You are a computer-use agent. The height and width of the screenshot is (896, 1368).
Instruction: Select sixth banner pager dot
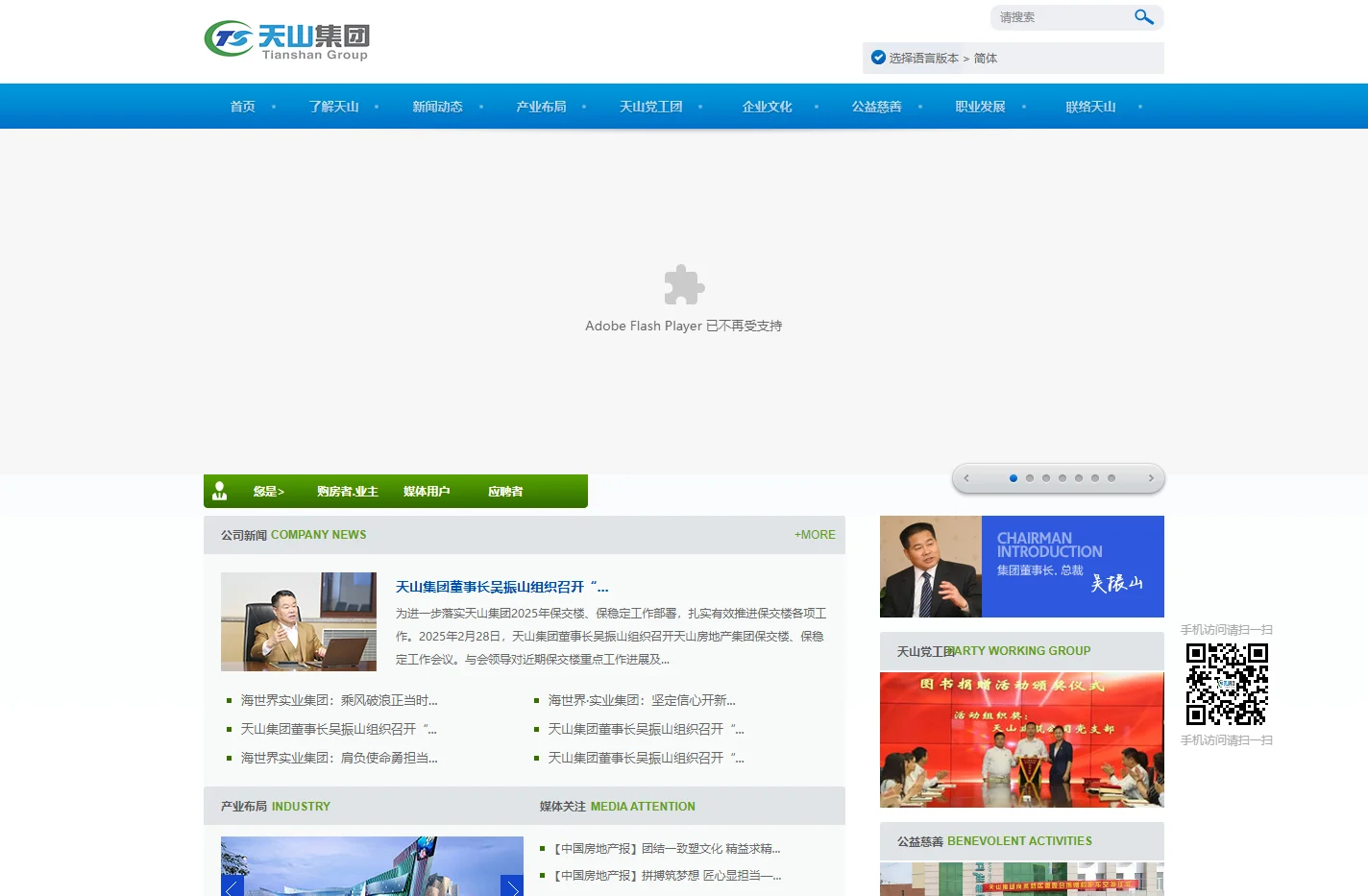click(1095, 478)
